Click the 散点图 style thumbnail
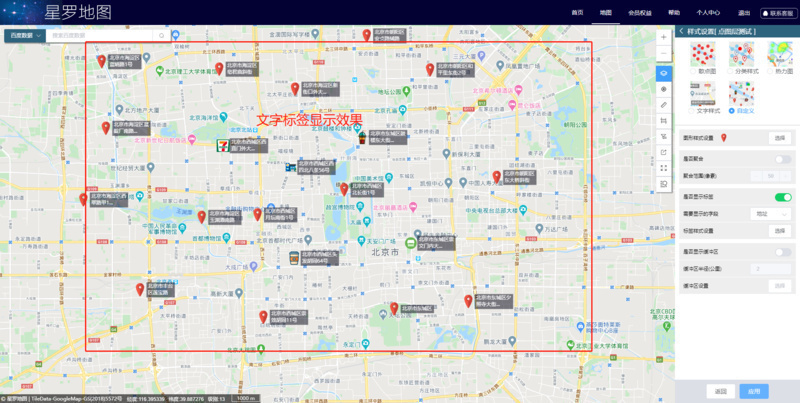800x403 pixels. click(703, 54)
